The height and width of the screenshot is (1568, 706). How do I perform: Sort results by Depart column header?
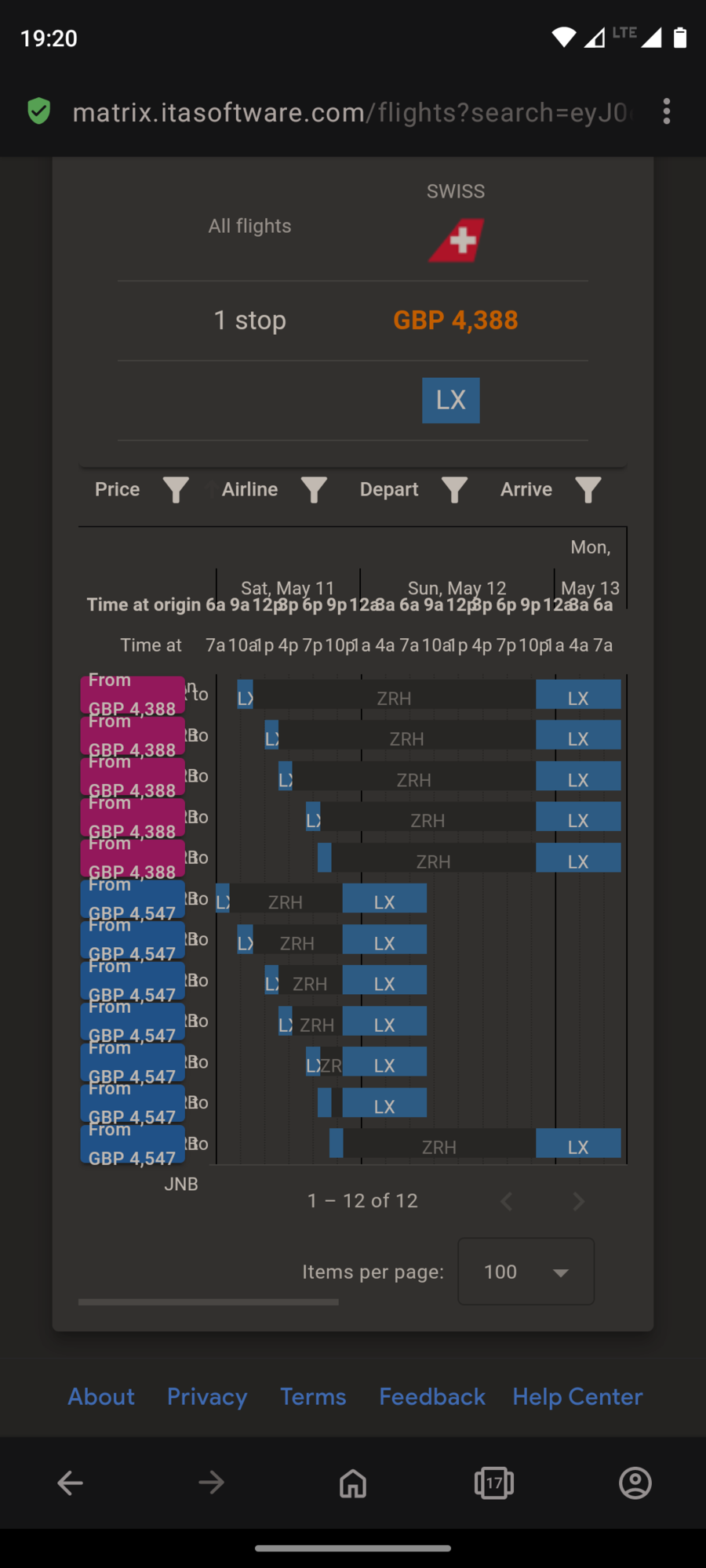389,490
